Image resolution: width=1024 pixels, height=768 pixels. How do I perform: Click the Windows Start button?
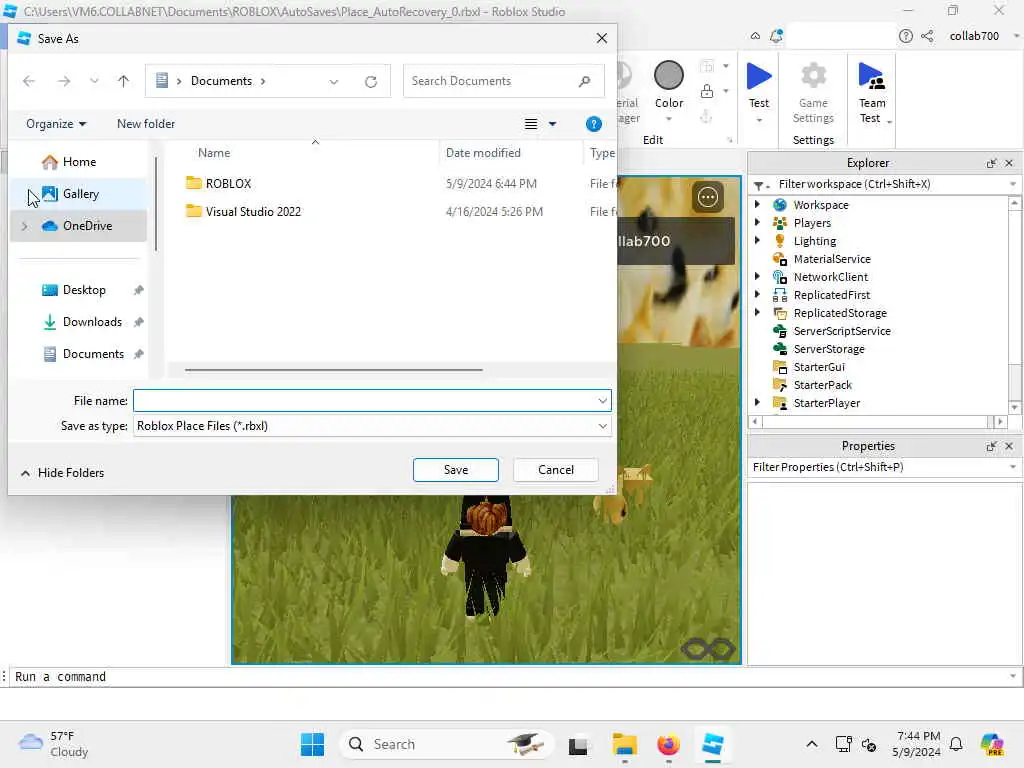click(312, 744)
